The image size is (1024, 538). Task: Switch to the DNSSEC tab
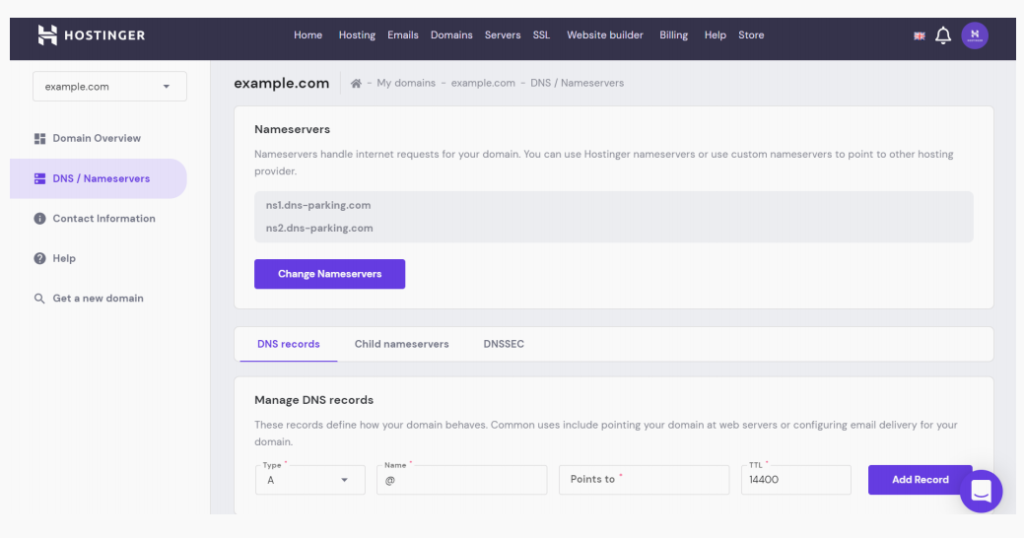tap(503, 344)
